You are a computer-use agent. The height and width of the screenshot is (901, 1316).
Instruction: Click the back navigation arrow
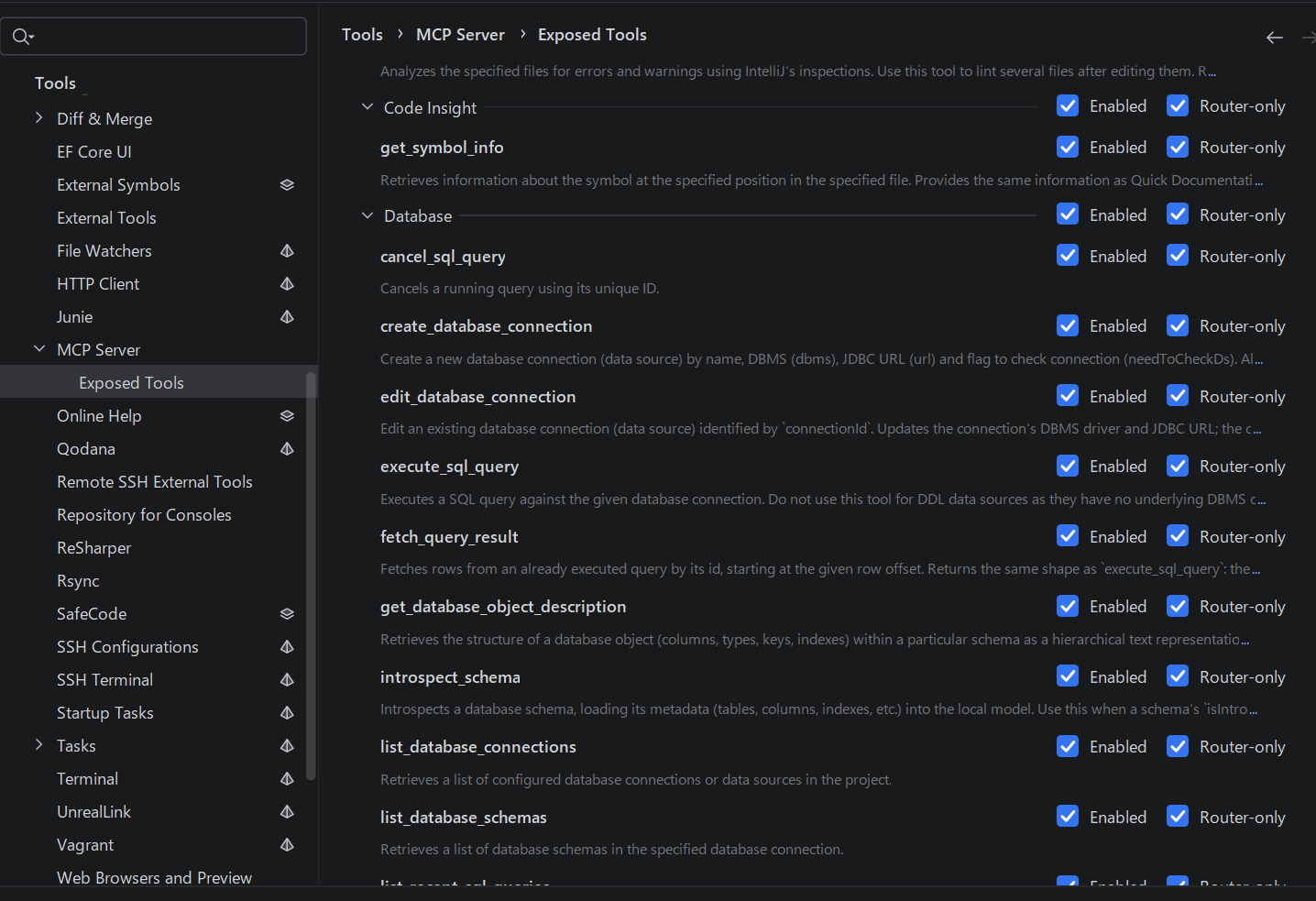click(x=1274, y=38)
